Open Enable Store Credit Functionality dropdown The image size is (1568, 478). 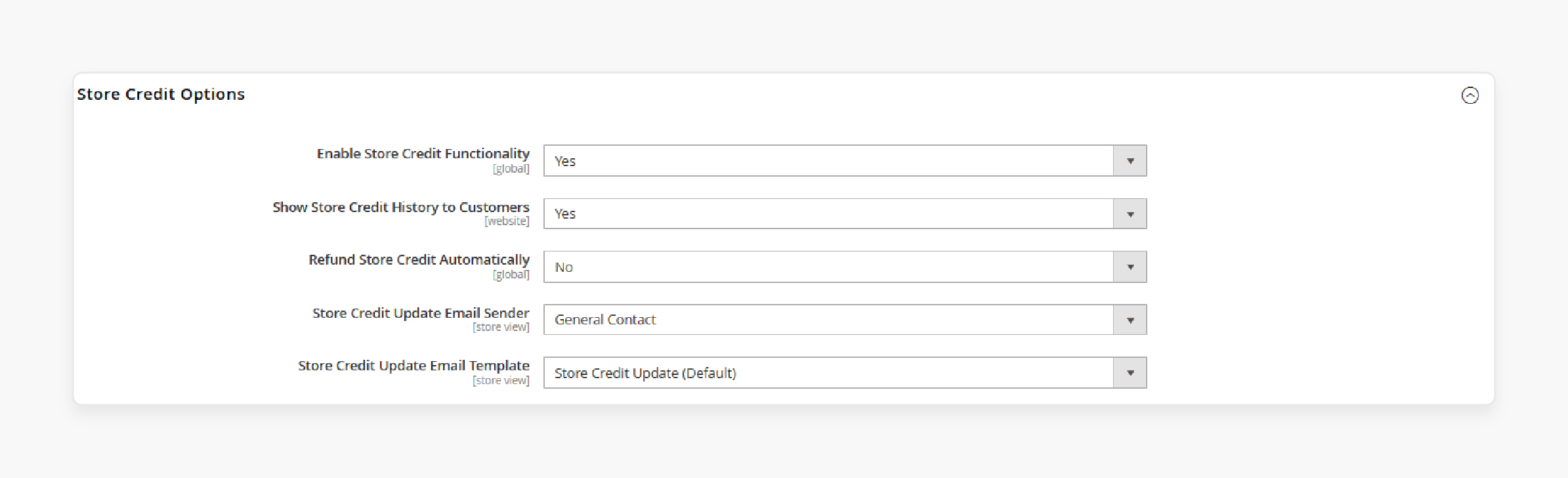[845, 161]
